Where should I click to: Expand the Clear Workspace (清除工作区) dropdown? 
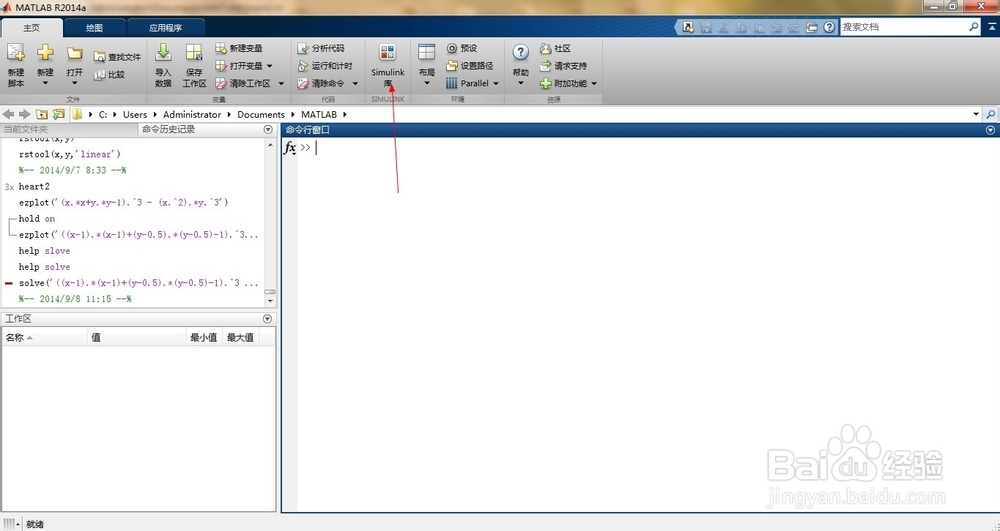tap(281, 84)
